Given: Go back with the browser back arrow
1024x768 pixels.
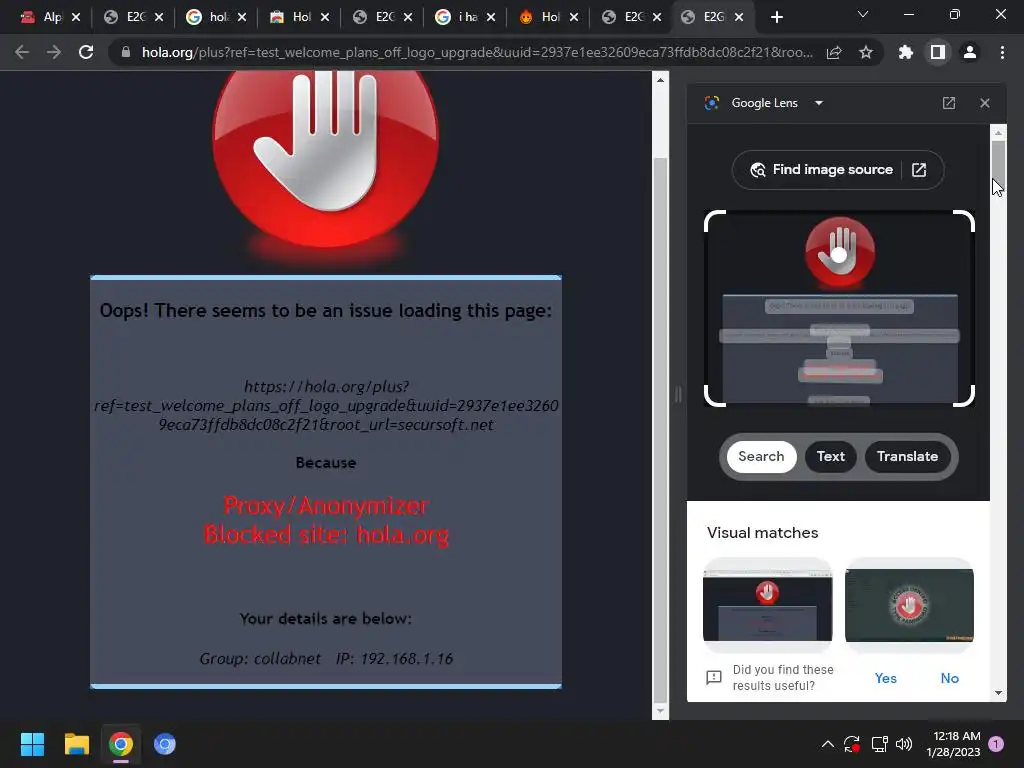Looking at the screenshot, I should click(x=22, y=52).
